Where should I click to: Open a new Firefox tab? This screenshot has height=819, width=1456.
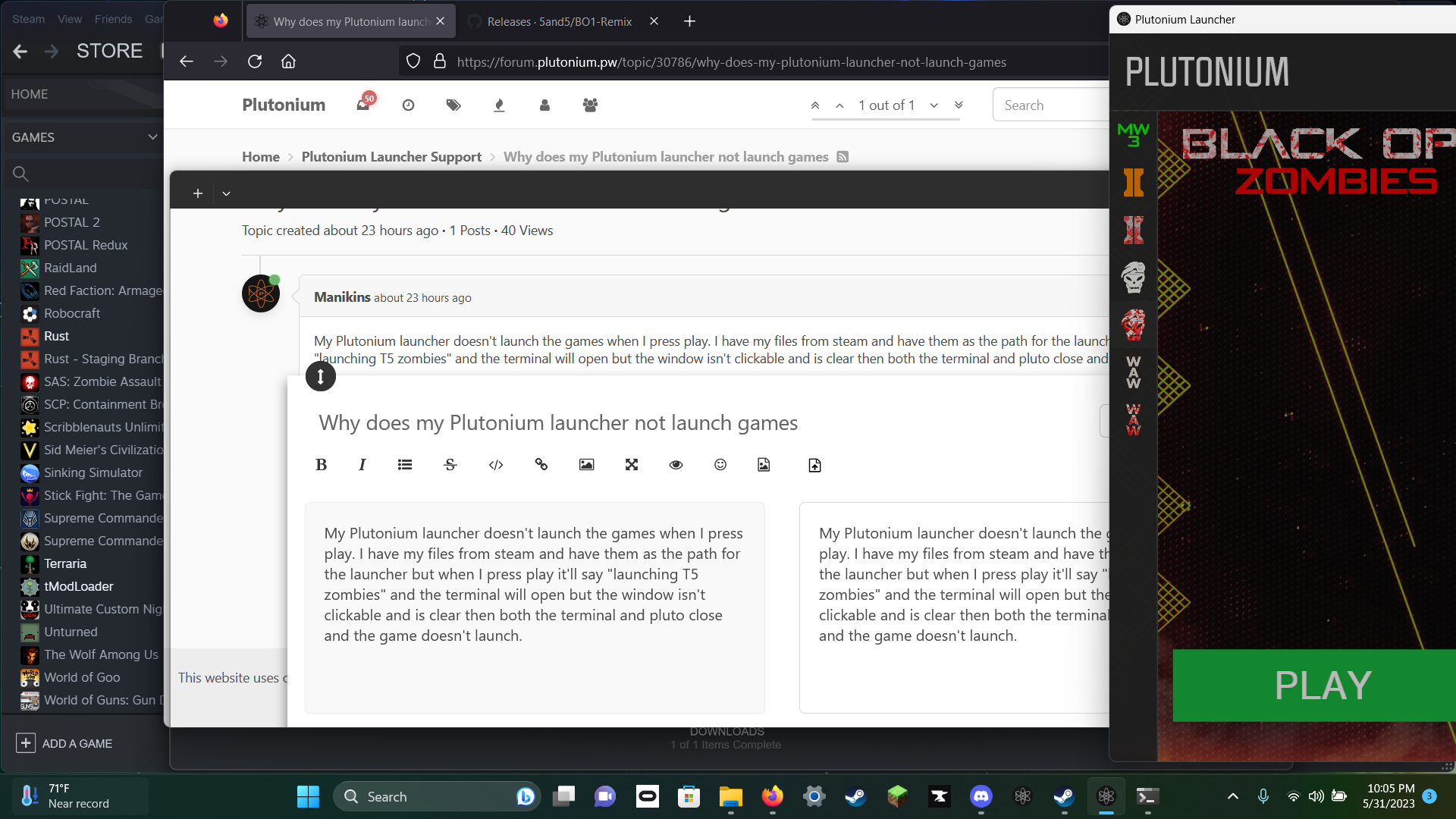point(689,21)
